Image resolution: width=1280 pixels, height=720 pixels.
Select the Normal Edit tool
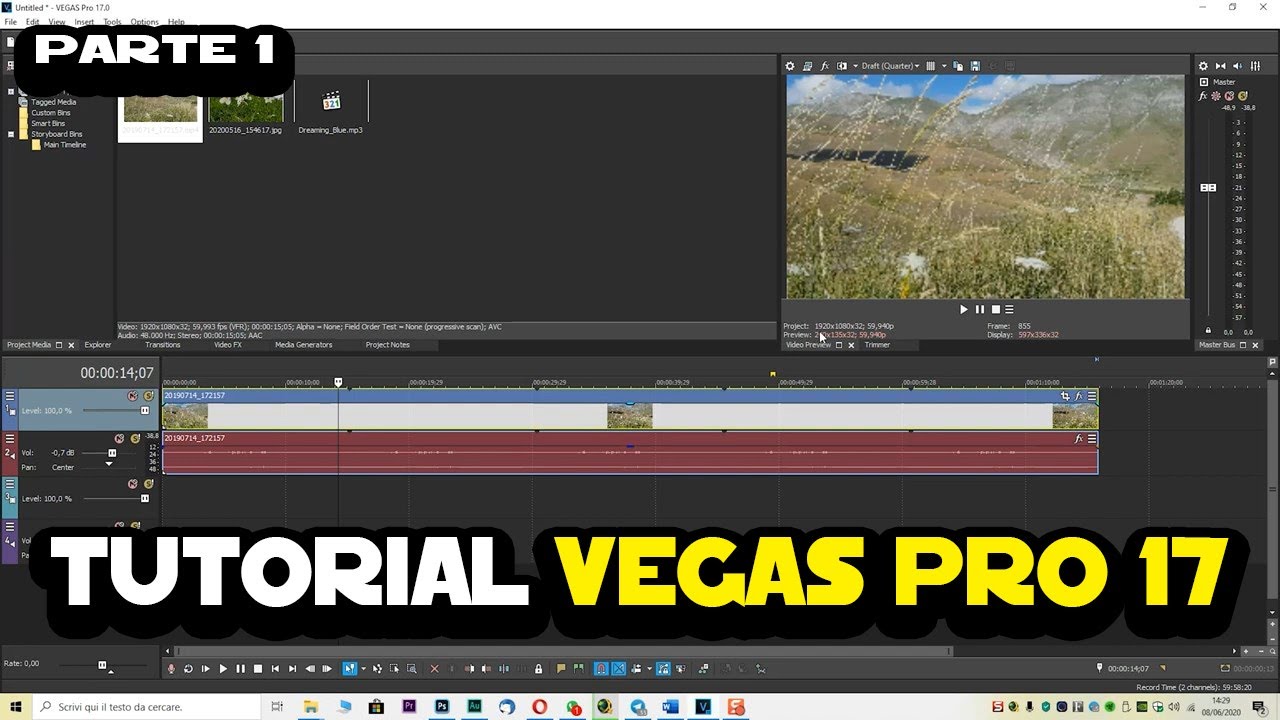point(349,668)
